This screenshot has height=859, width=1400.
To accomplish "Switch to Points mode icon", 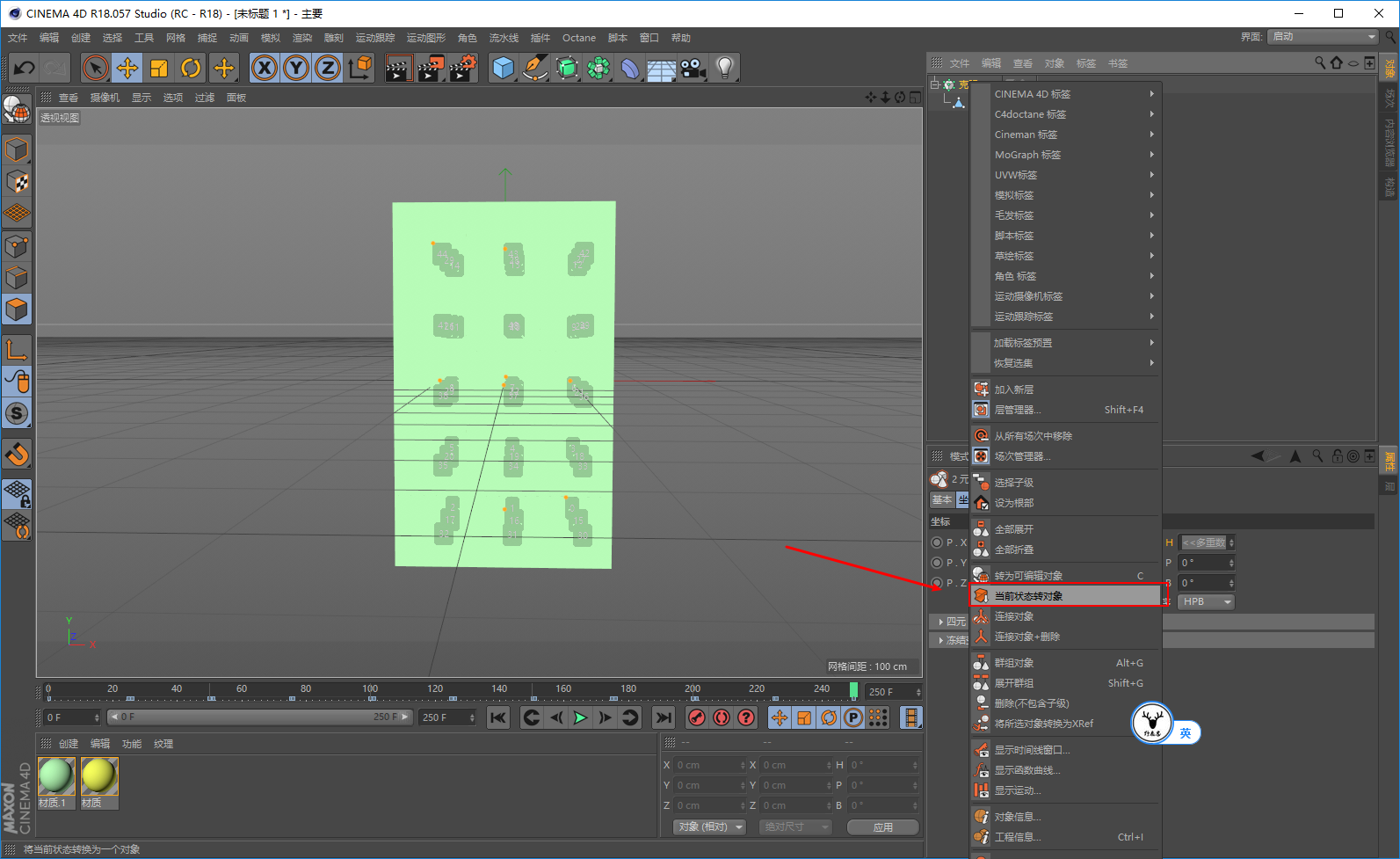I will coord(17,246).
